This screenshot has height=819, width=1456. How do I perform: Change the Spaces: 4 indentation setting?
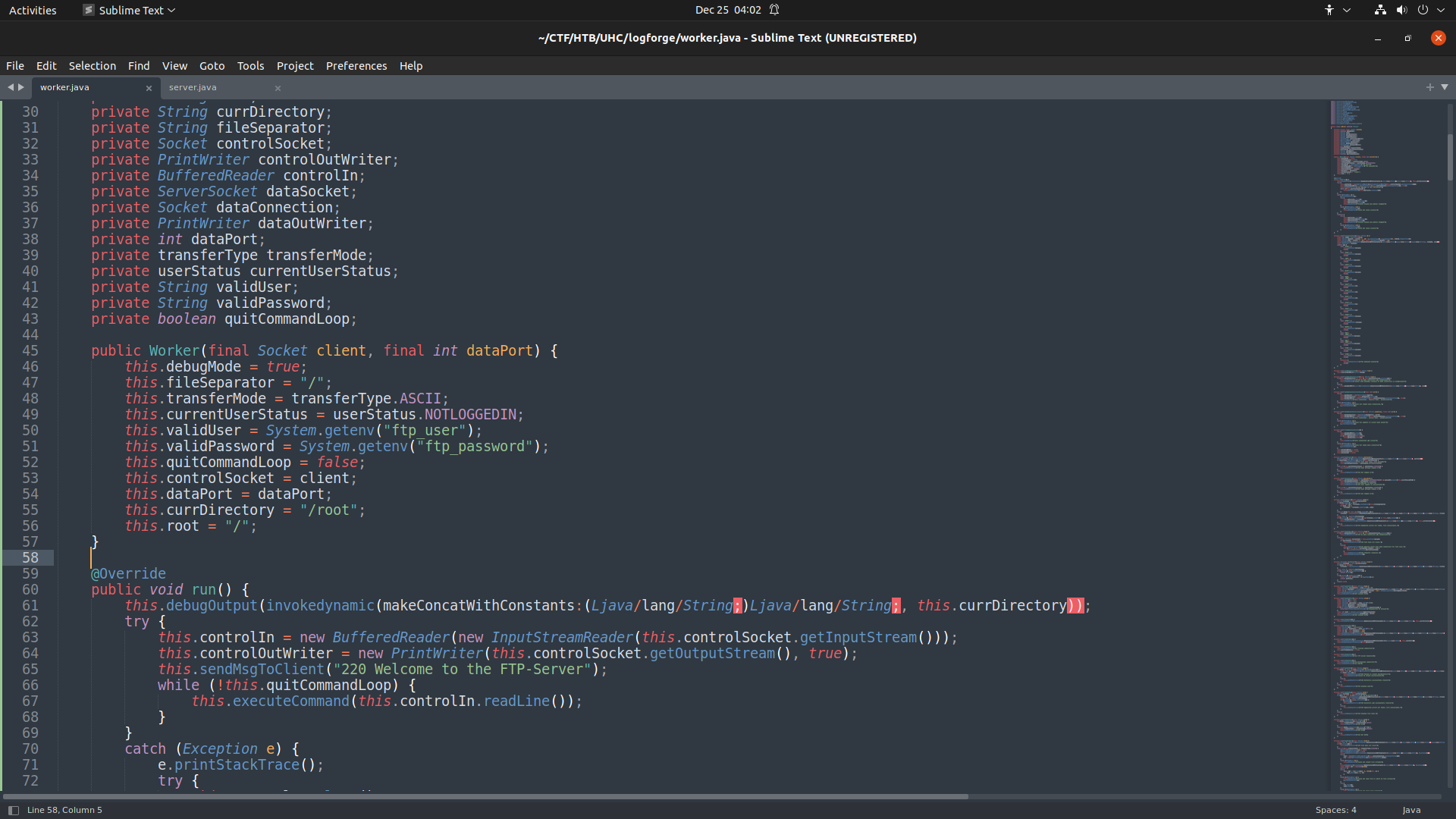(x=1335, y=810)
